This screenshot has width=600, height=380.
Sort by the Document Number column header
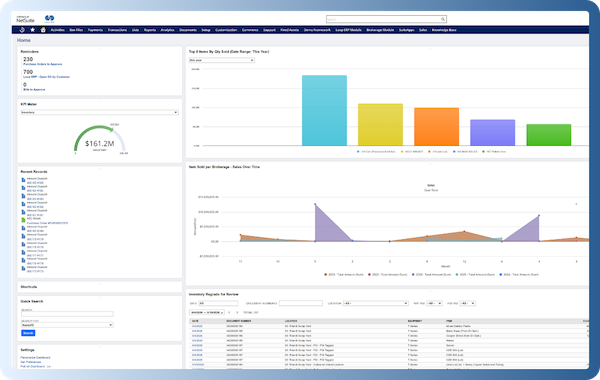pos(238,321)
